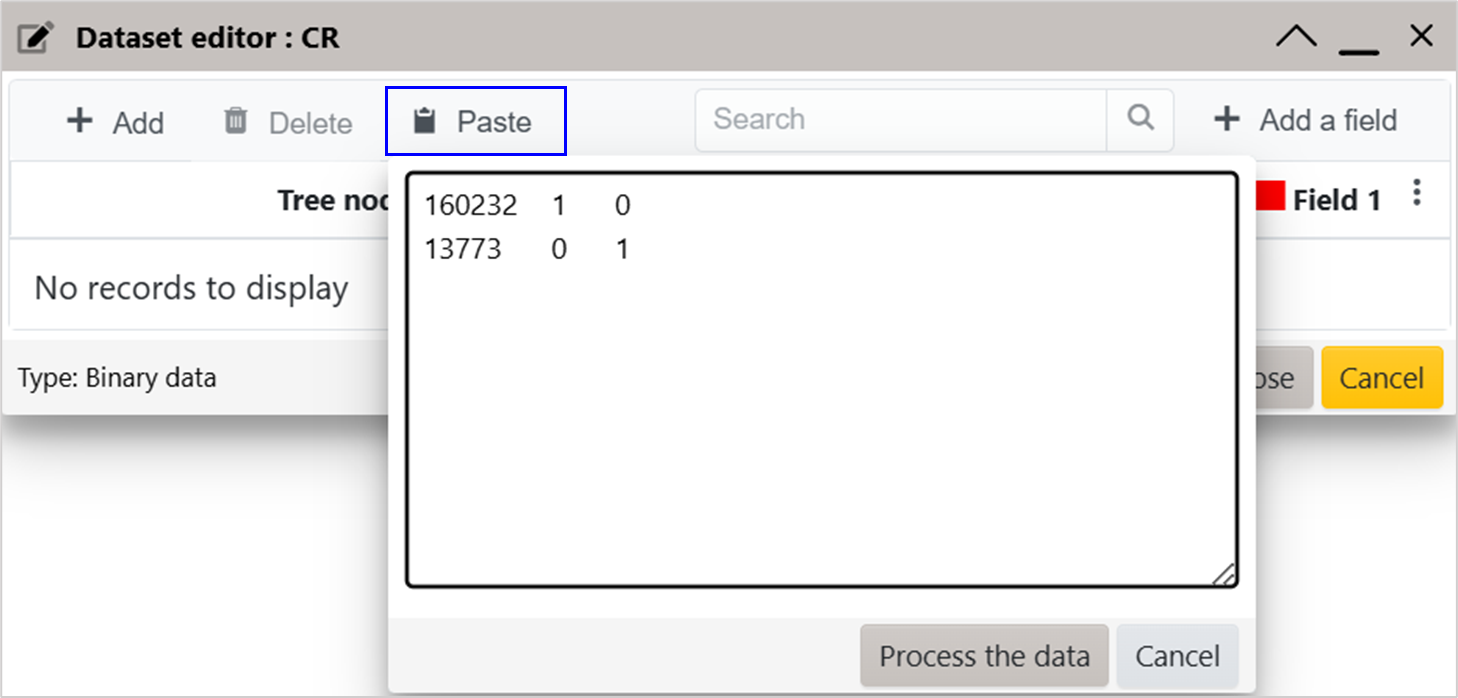The height and width of the screenshot is (698, 1458).
Task: Click in the pasted data text area
Action: 821,380
